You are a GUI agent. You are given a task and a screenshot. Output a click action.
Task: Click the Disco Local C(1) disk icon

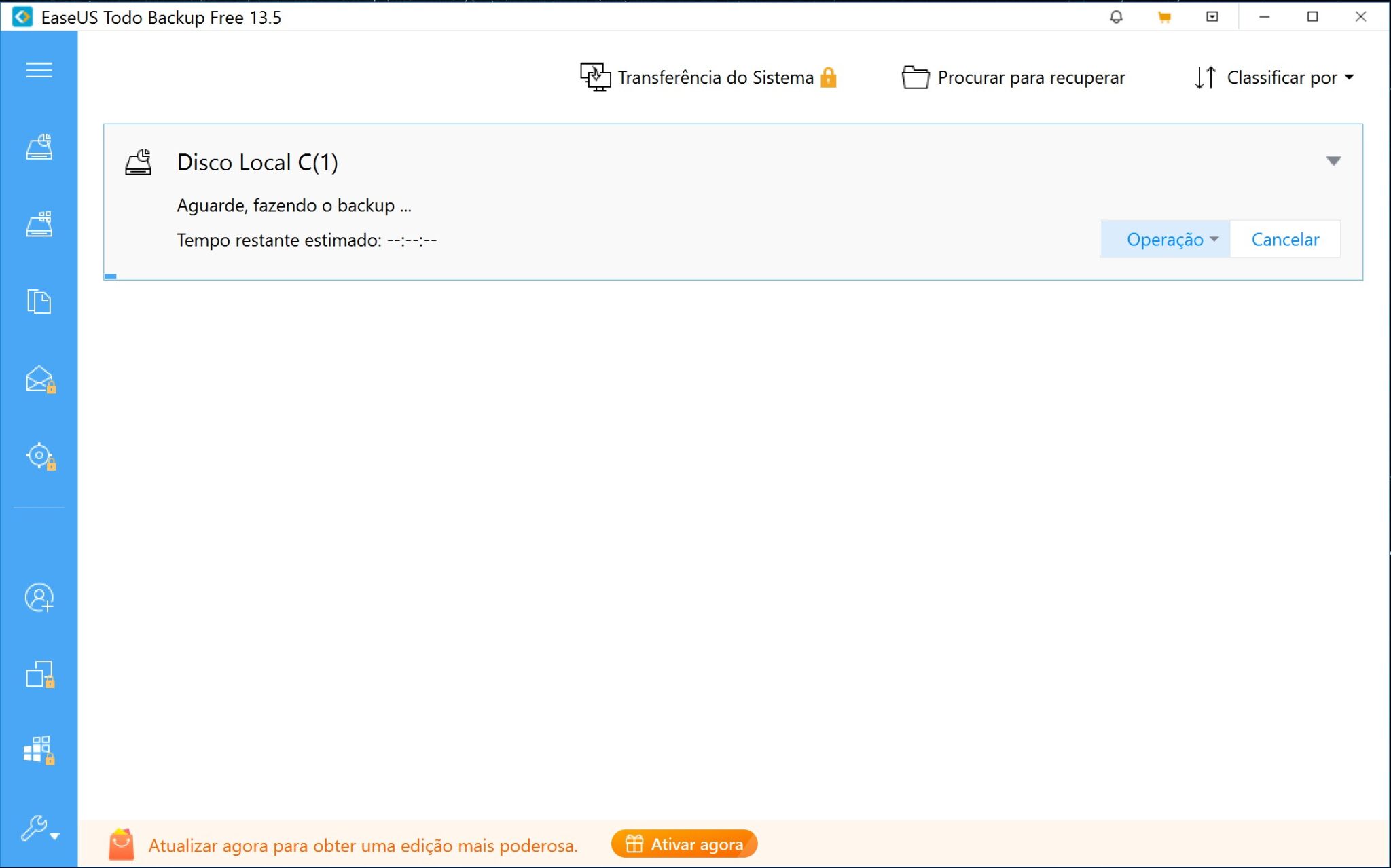[139, 162]
